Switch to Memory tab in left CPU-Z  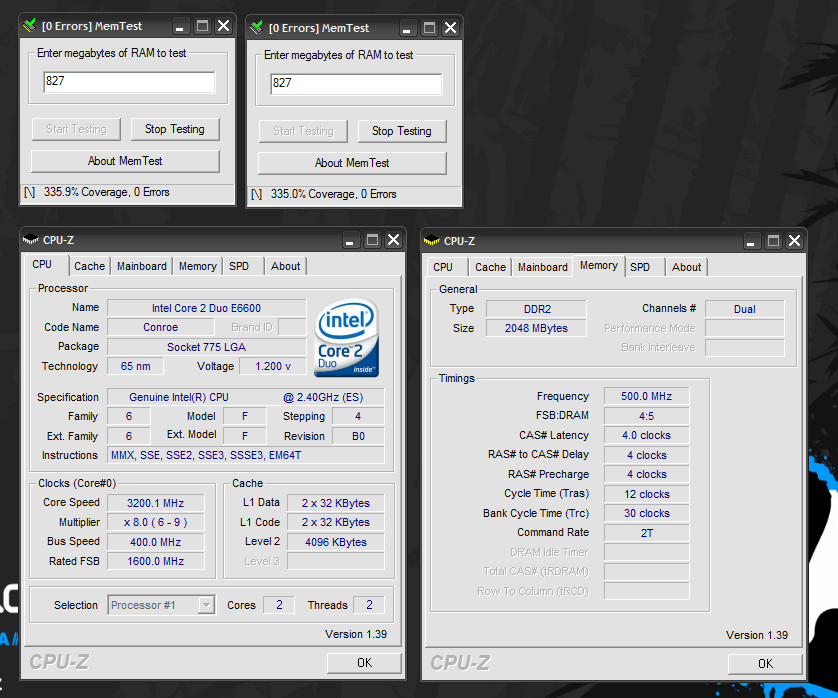coord(197,266)
